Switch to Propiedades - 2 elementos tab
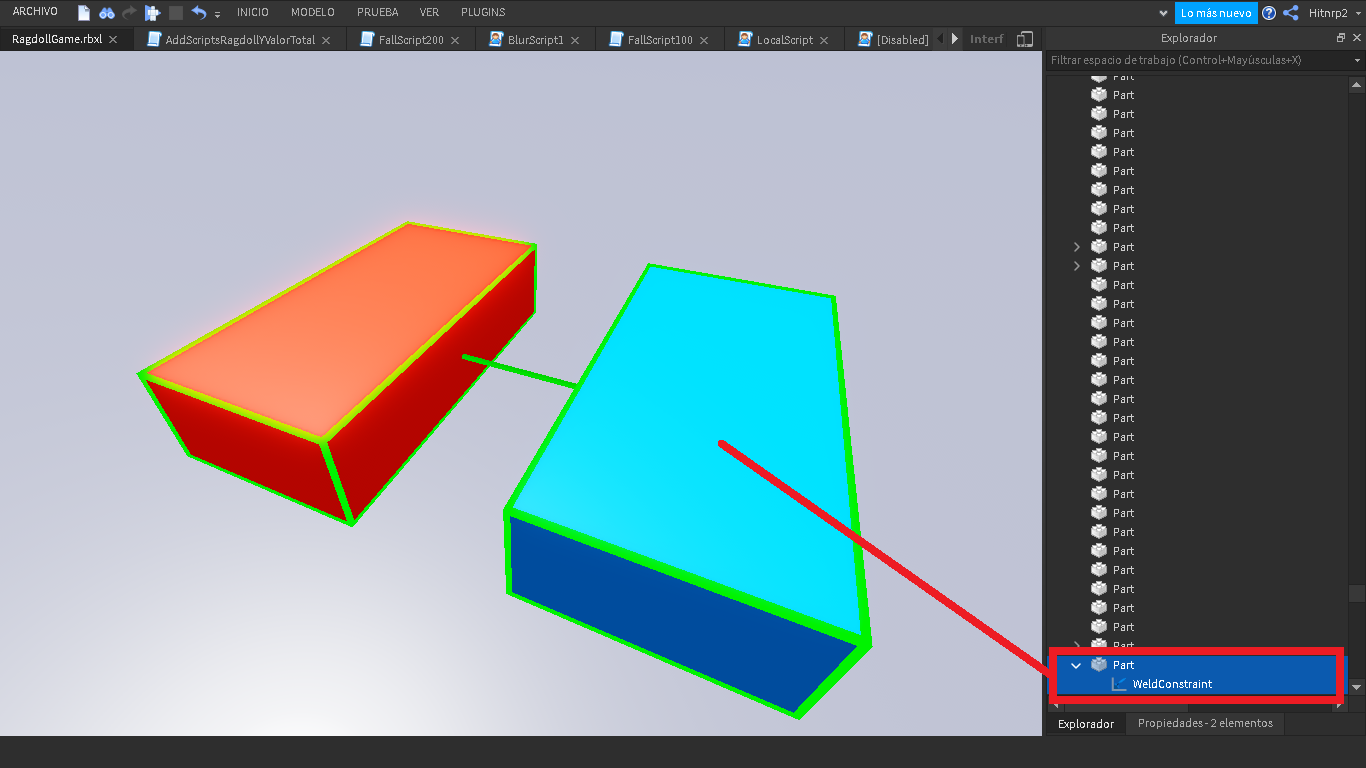Image resolution: width=1366 pixels, height=768 pixels. coord(1205,723)
